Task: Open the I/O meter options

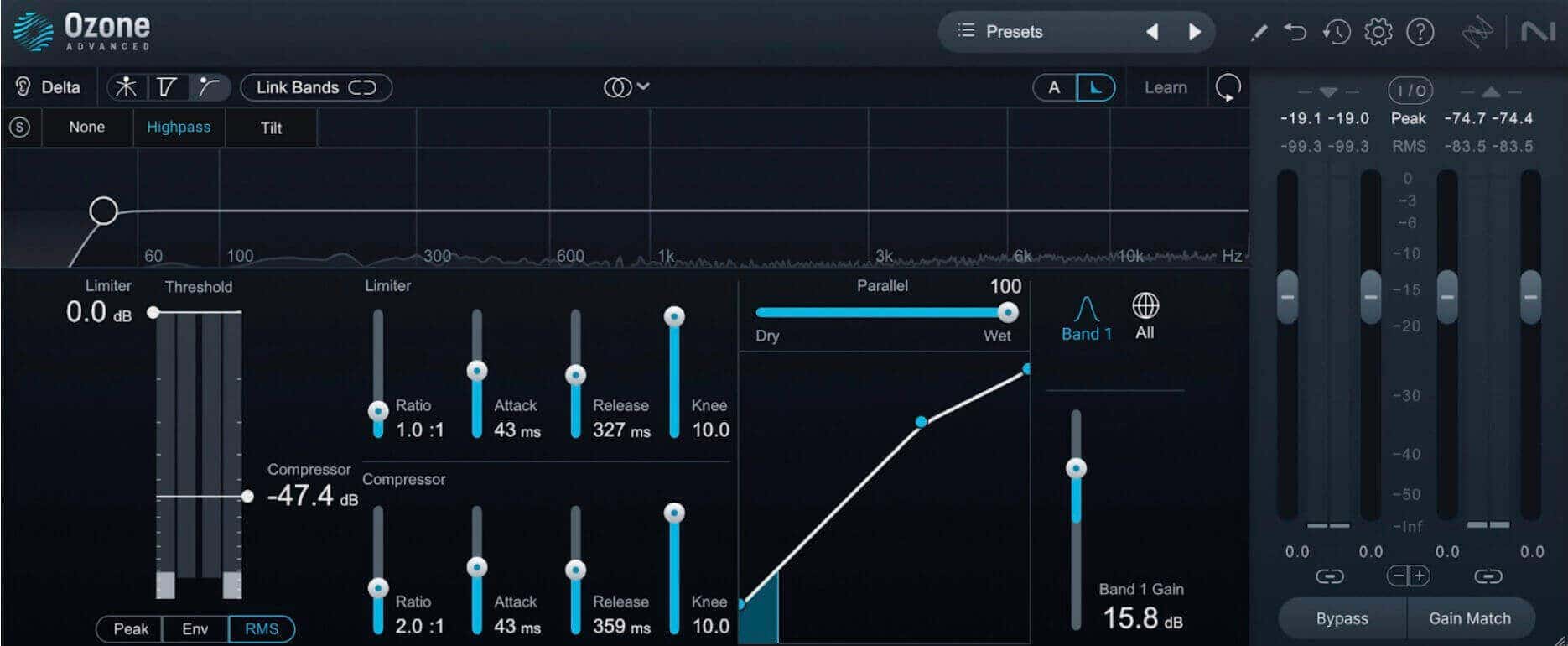Action: 1410,90
